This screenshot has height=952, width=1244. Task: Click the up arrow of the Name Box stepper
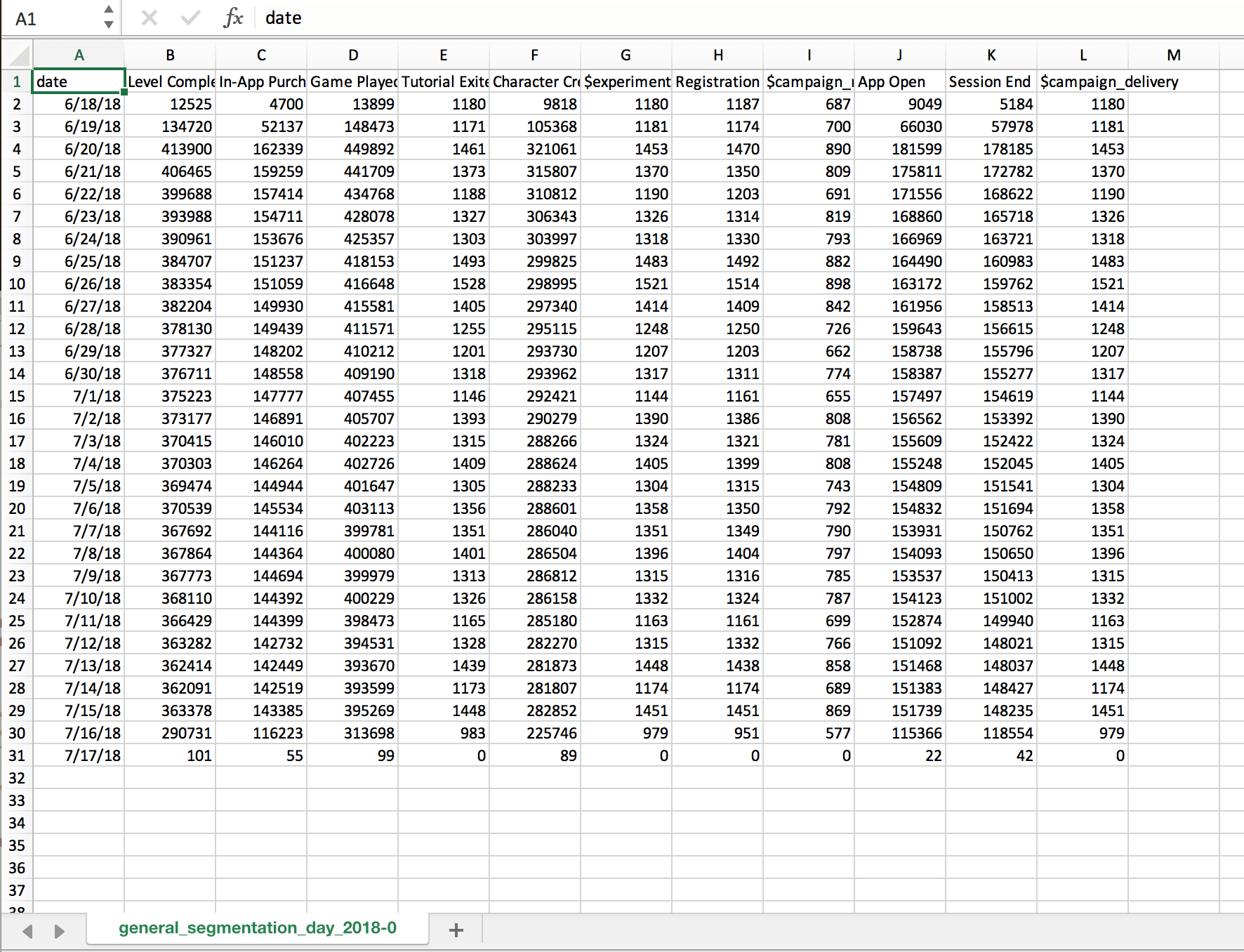pyautogui.click(x=109, y=10)
